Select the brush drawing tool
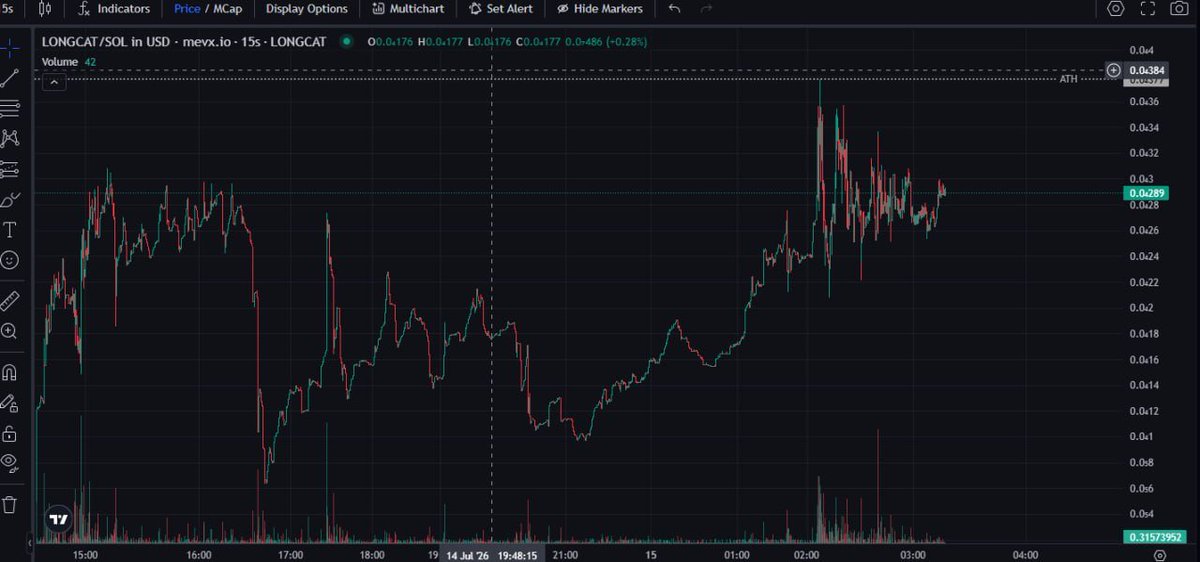Viewport: 1200px width, 562px height. coord(10,199)
